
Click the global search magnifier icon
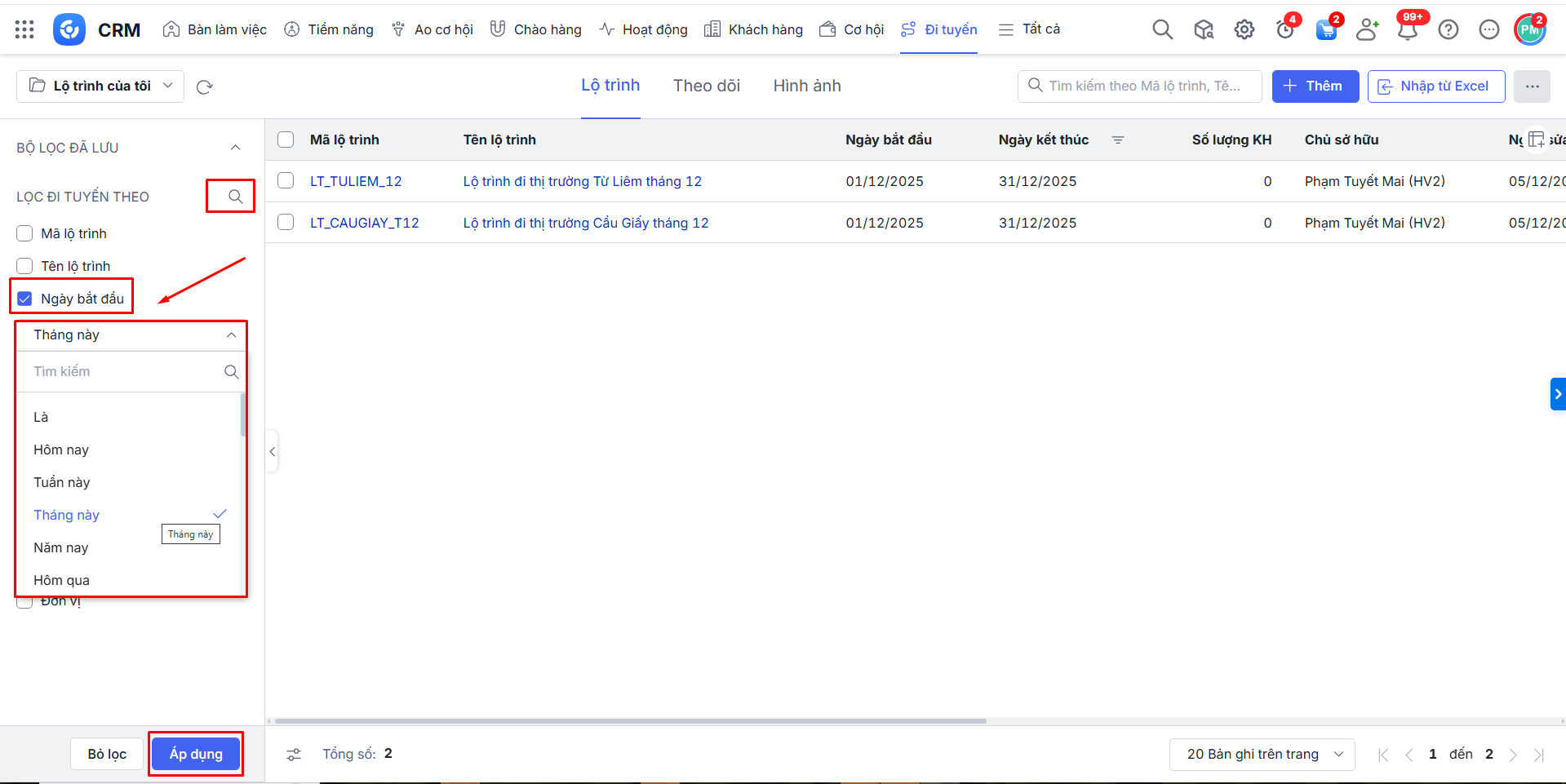pos(1162,30)
